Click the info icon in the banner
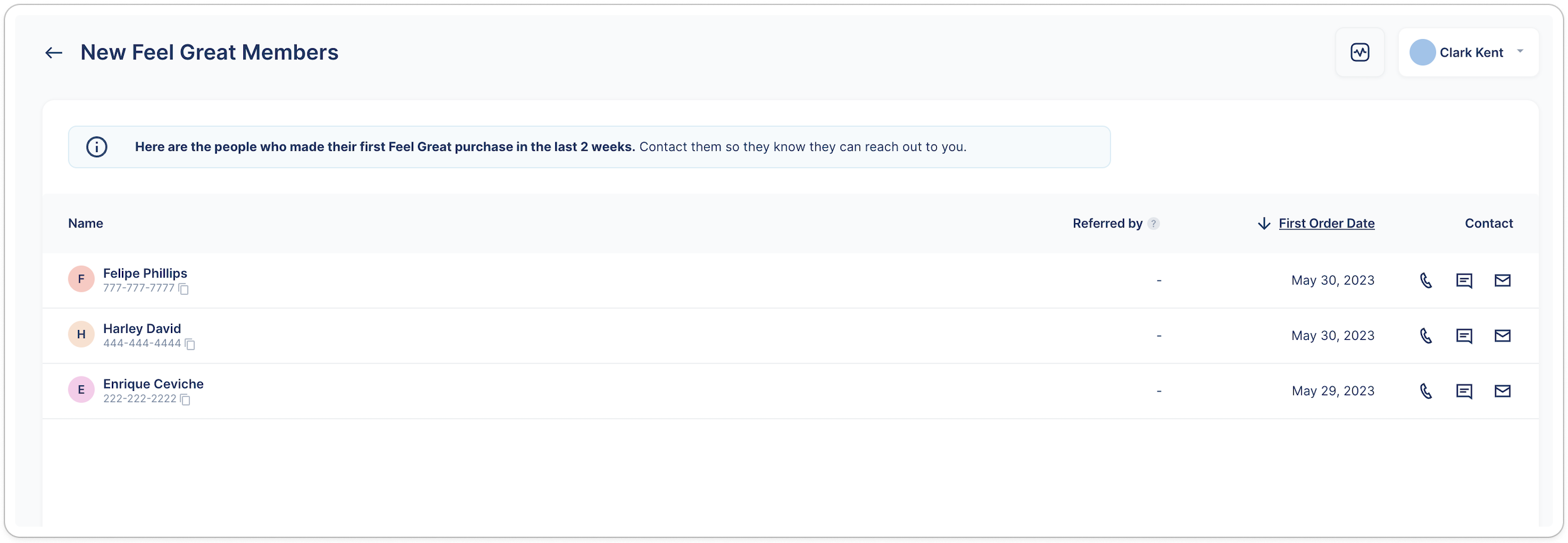1568x543 pixels. pos(97,147)
